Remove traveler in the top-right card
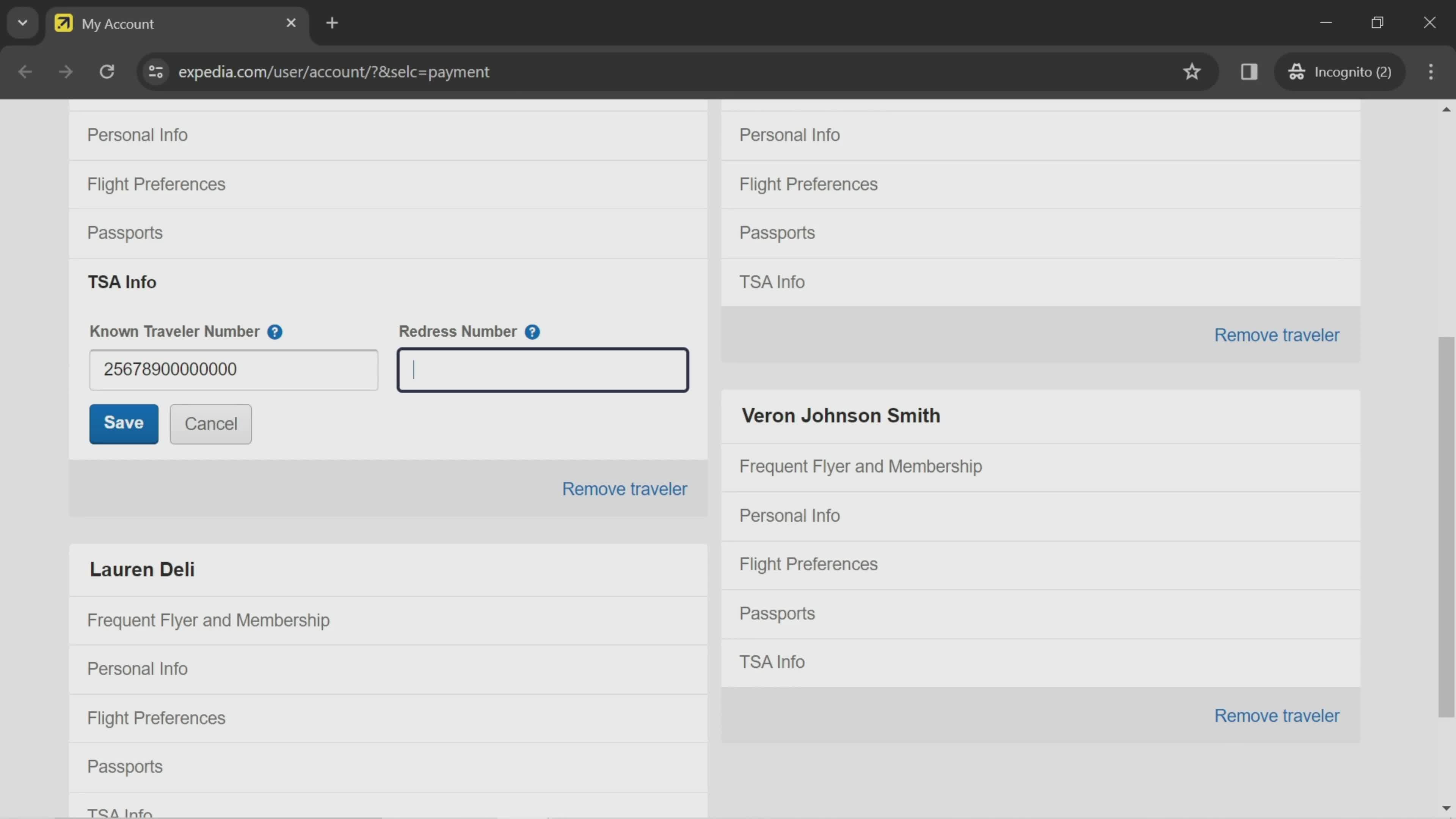Viewport: 1456px width, 819px height. [x=1277, y=335]
